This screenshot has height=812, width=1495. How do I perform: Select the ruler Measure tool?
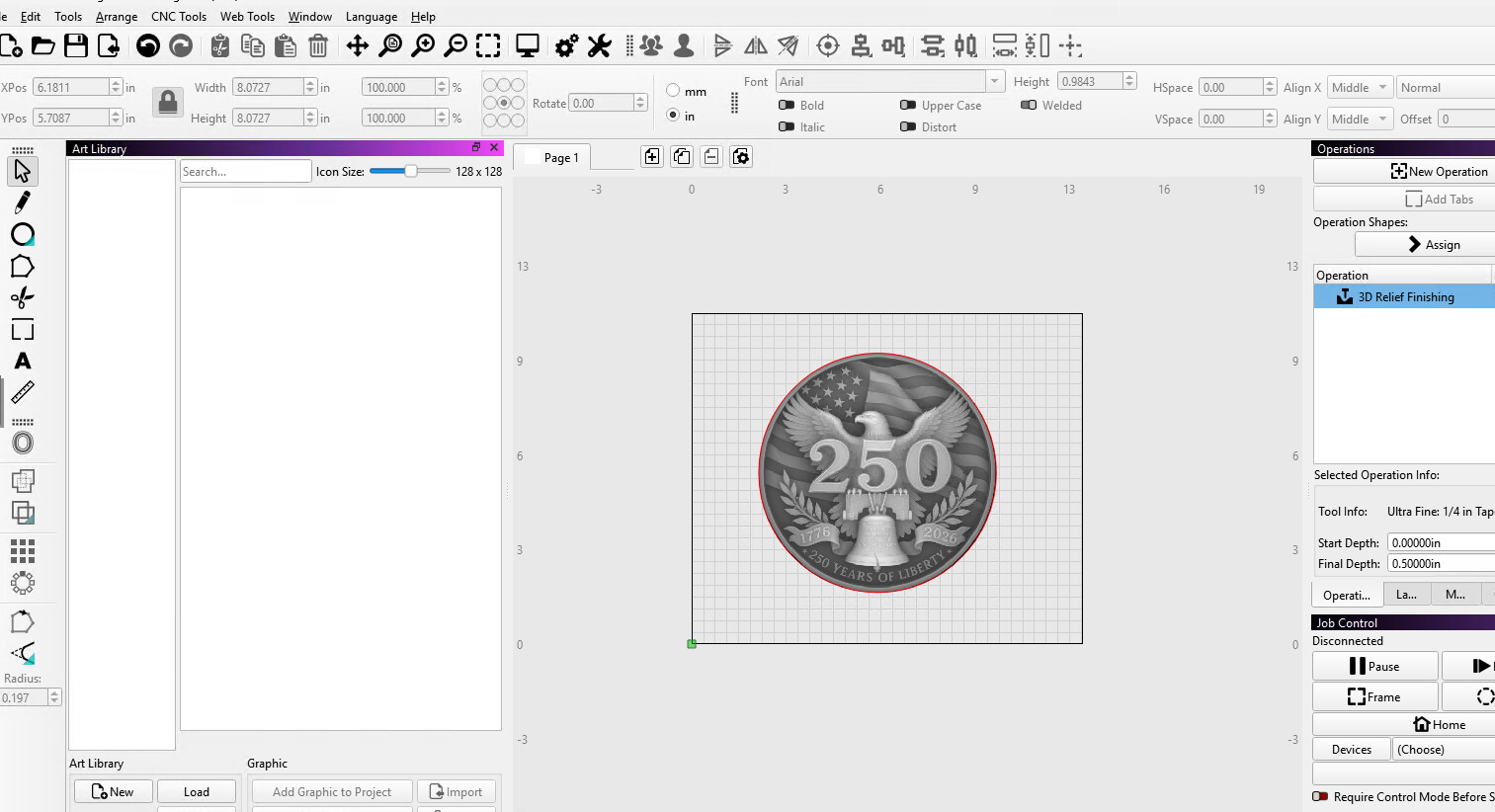(23, 392)
